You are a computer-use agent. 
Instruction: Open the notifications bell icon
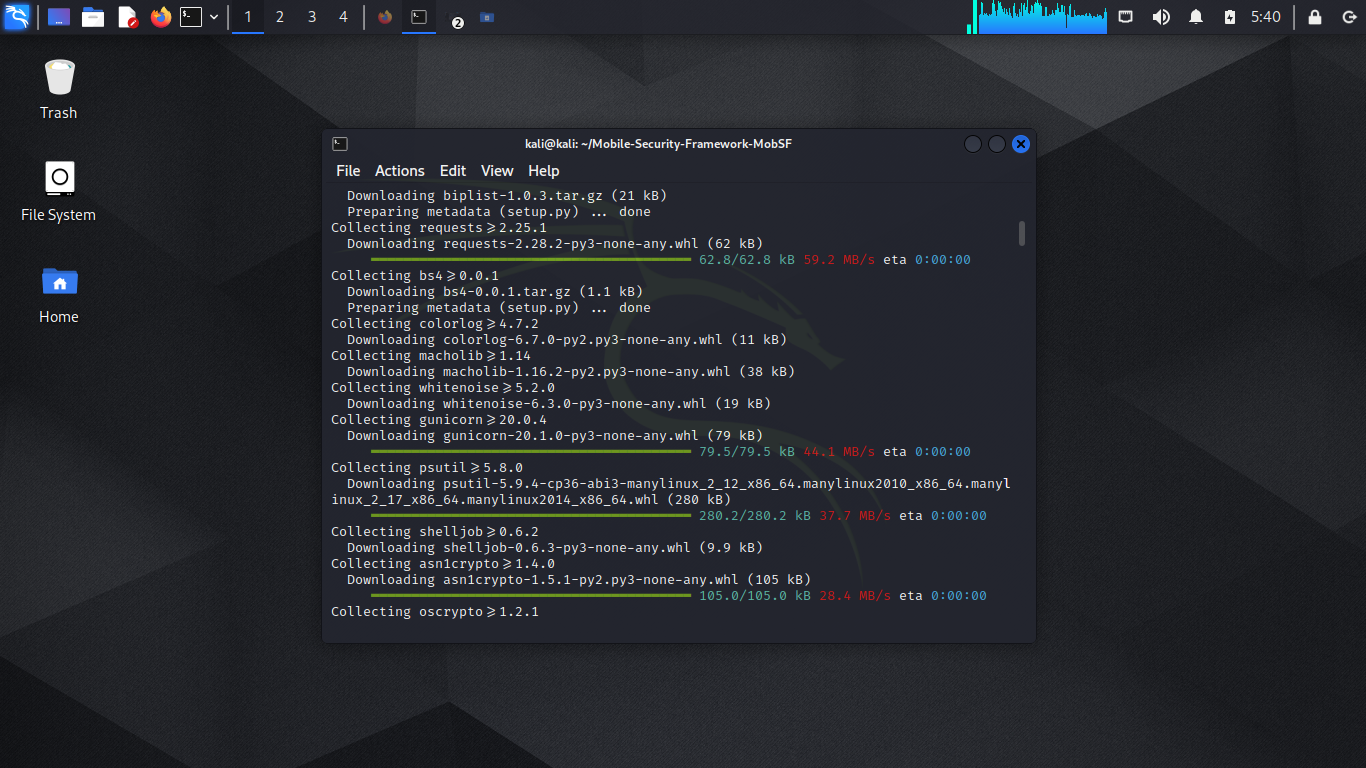tap(1196, 17)
